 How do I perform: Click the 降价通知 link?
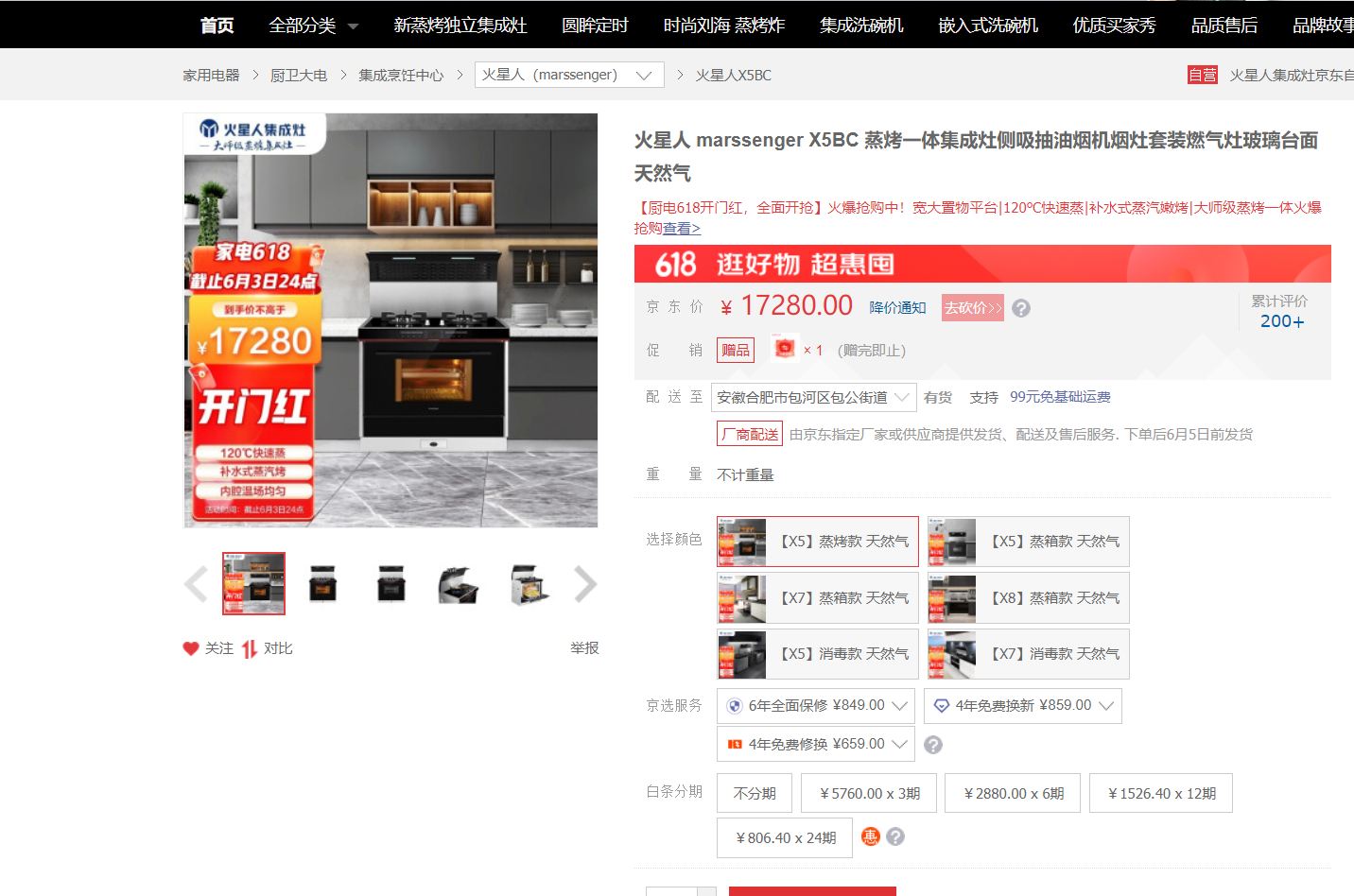(x=898, y=308)
